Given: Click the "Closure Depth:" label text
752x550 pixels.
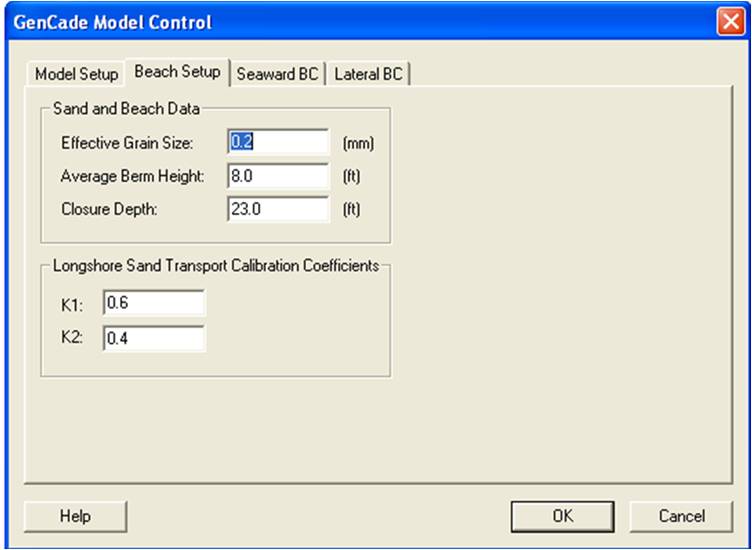Looking at the screenshot, I should point(109,210).
